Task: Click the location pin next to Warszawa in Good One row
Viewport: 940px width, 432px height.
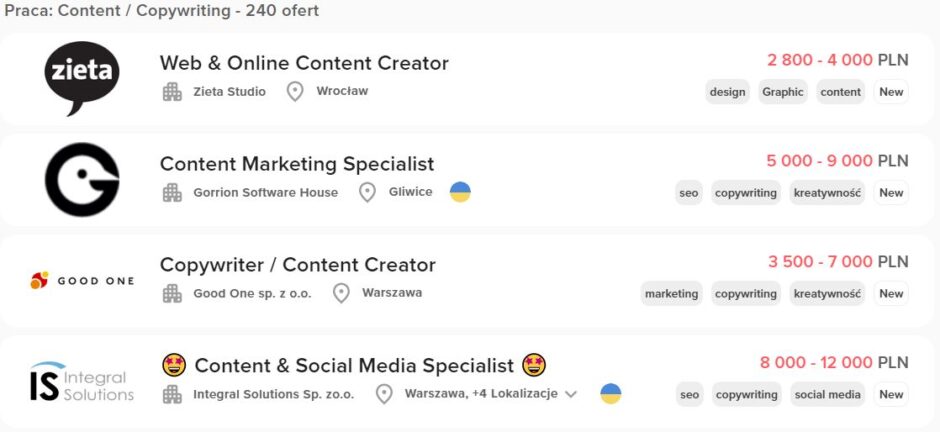Action: coord(341,294)
